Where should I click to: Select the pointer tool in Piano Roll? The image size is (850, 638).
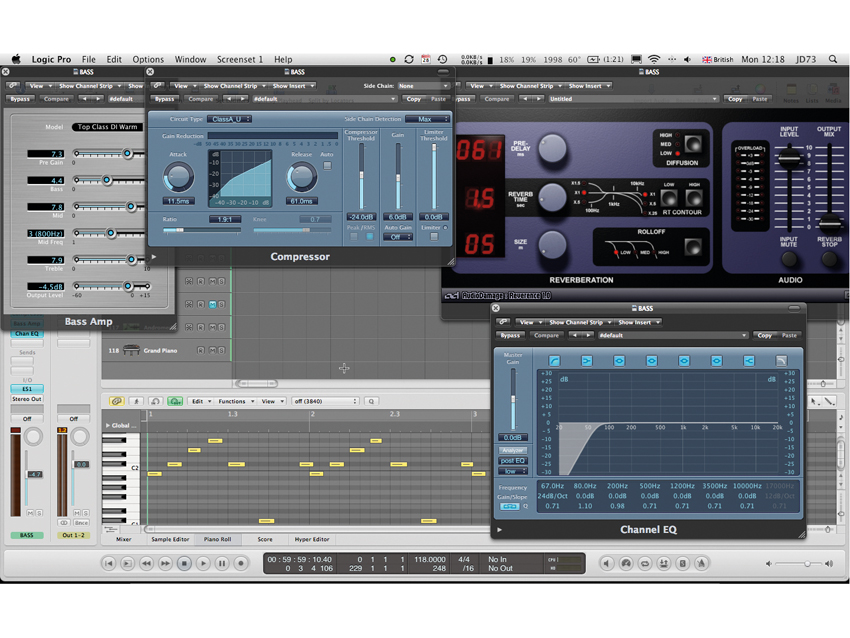[x=814, y=402]
